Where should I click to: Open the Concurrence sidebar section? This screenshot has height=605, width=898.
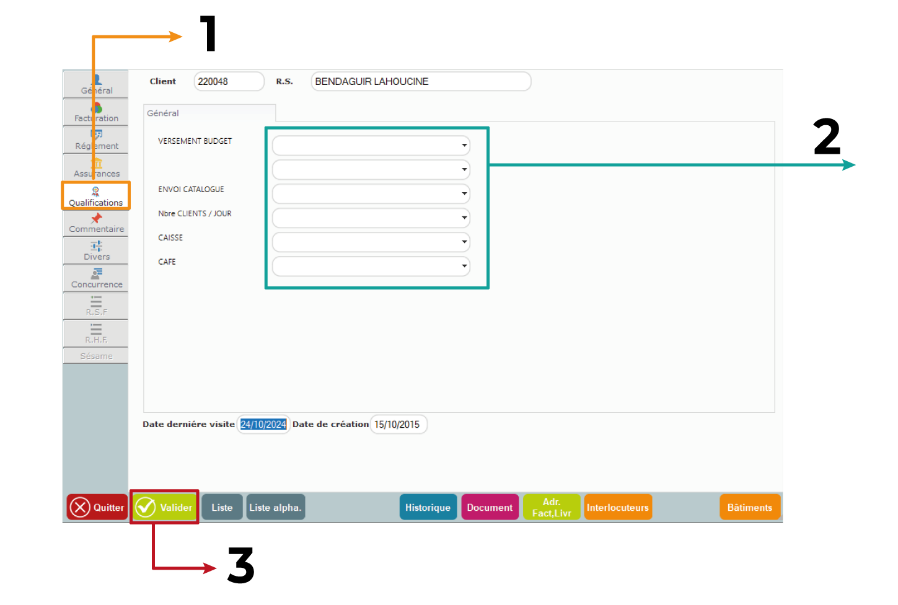(x=96, y=278)
